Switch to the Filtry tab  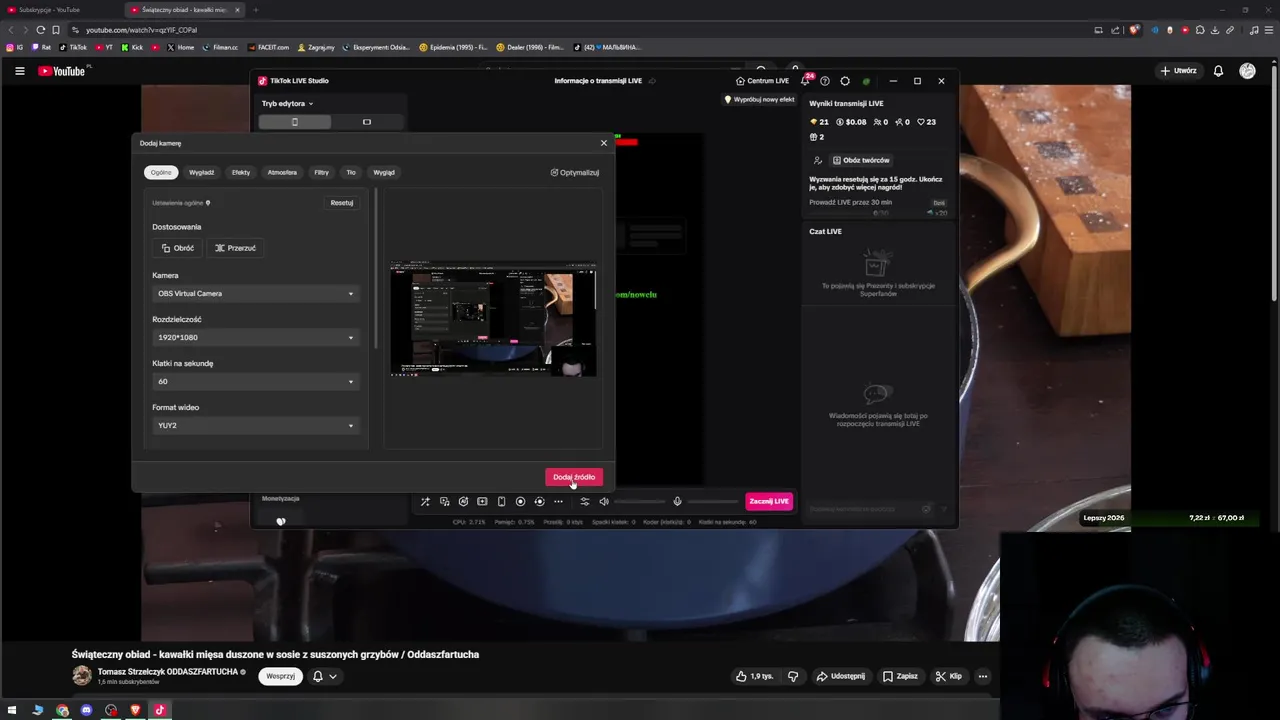(x=321, y=172)
